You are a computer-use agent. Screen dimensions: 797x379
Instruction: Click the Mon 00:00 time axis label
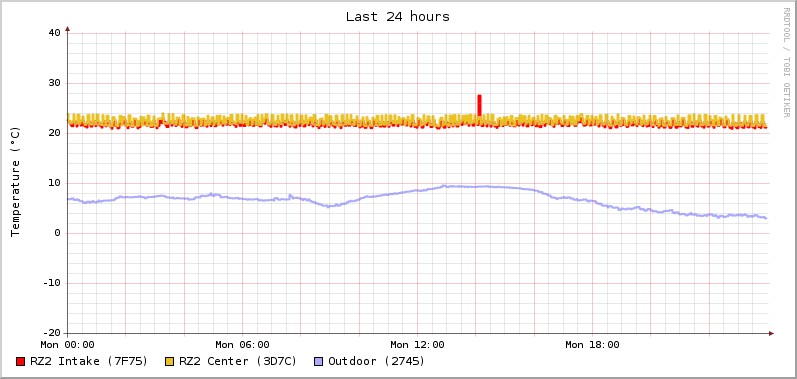point(68,345)
